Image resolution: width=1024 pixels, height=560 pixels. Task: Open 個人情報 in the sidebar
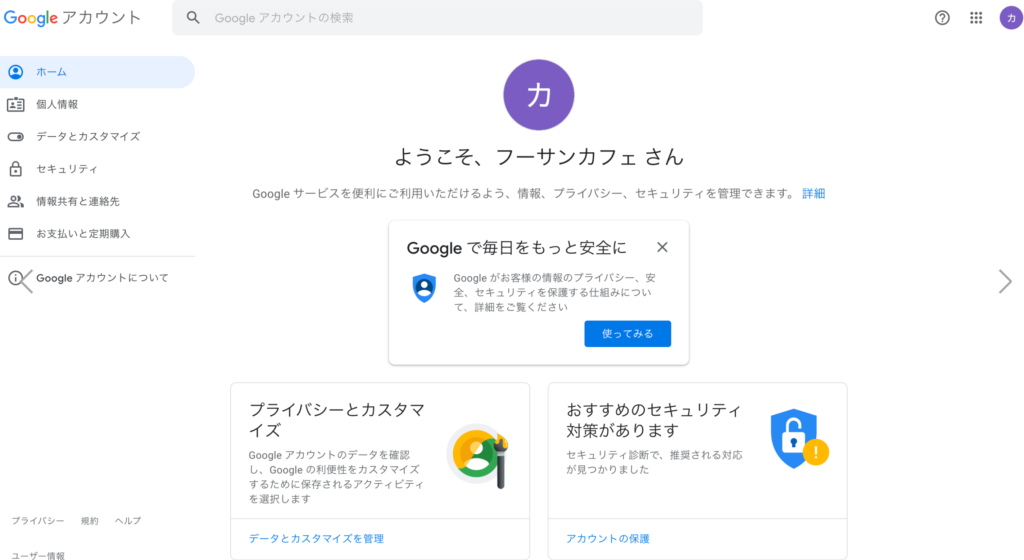point(57,104)
